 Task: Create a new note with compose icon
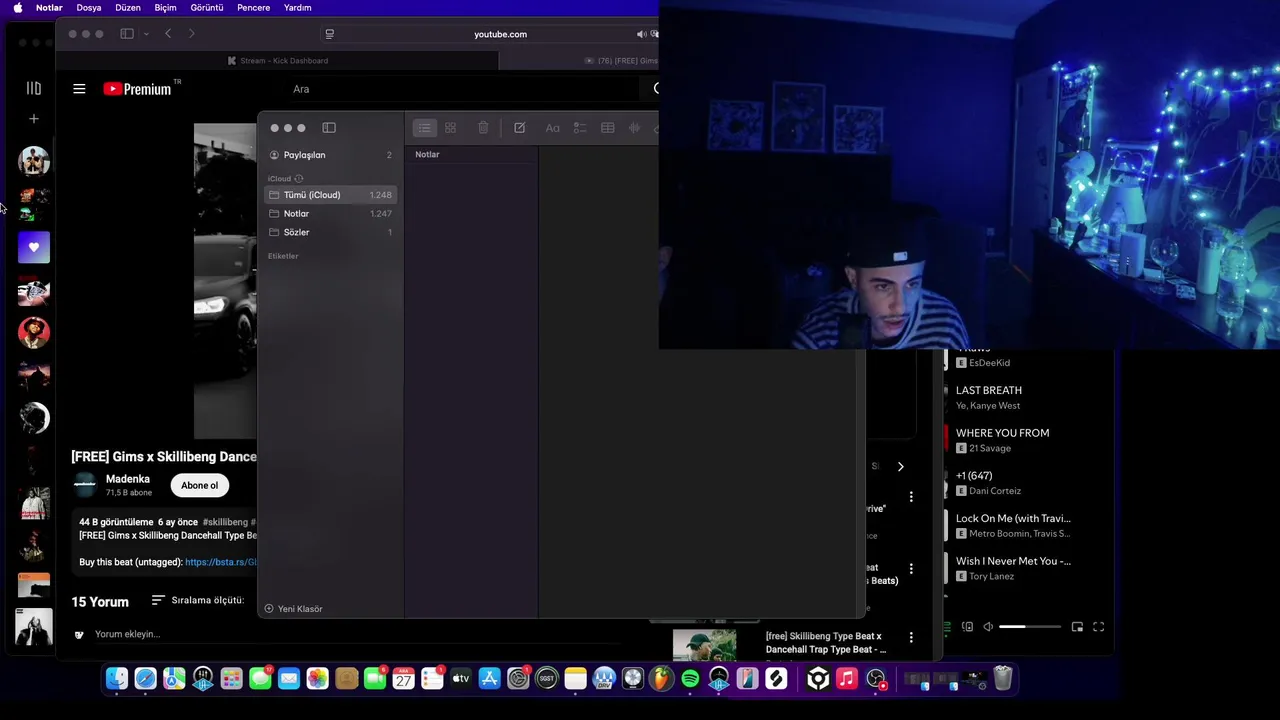(519, 128)
